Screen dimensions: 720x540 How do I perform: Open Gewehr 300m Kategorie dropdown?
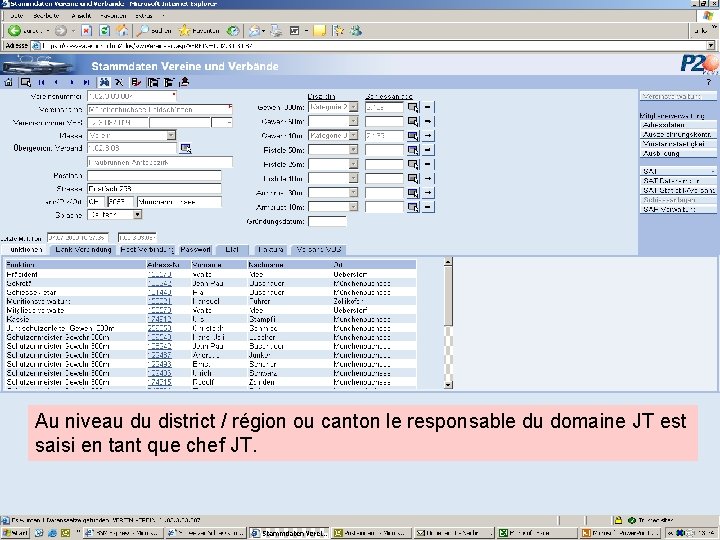tap(353, 107)
